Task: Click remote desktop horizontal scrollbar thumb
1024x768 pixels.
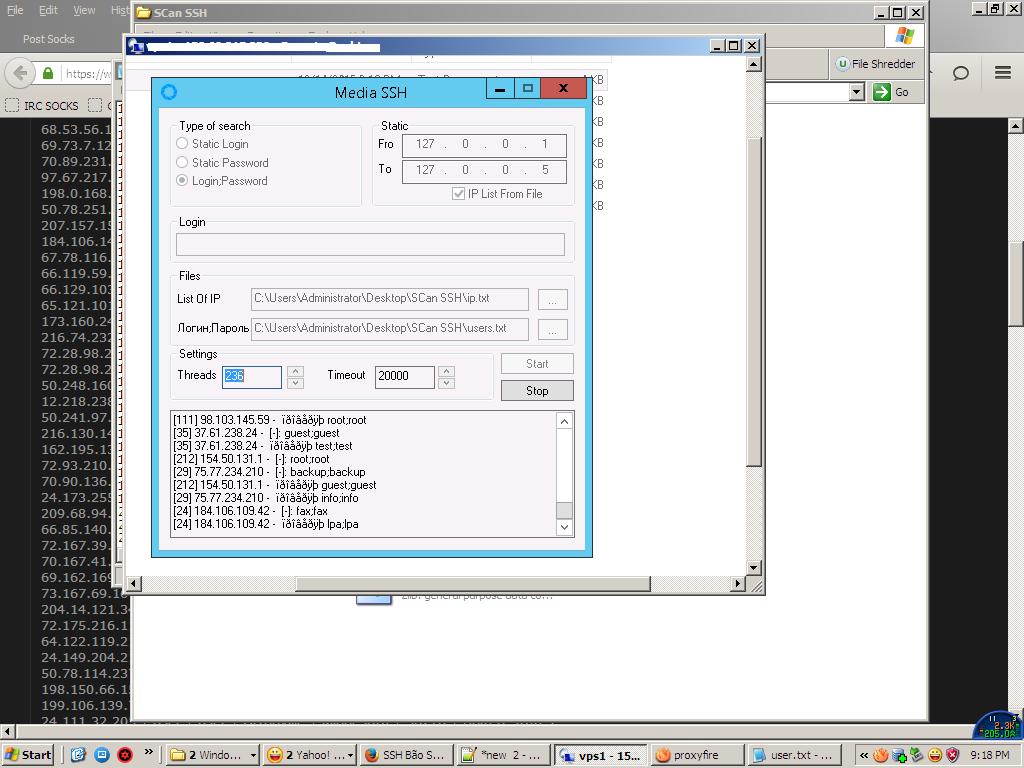Action: click(x=473, y=583)
